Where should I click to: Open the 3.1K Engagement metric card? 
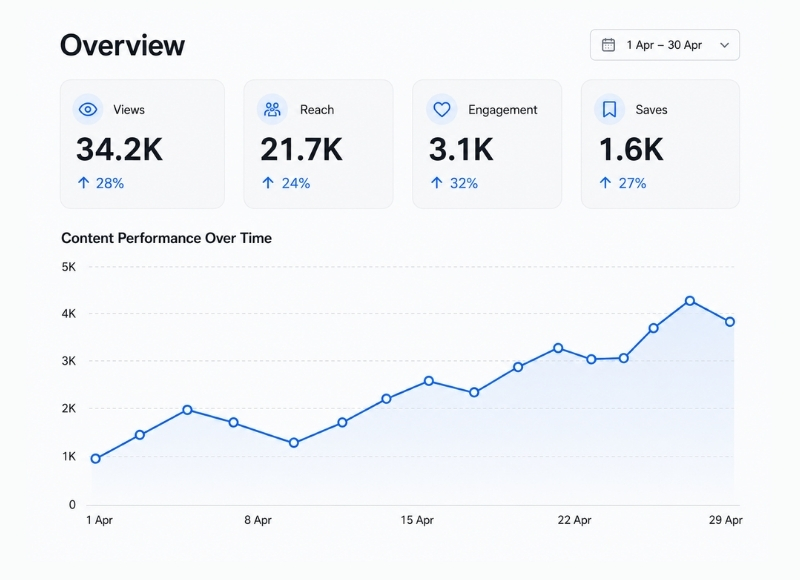click(x=487, y=144)
